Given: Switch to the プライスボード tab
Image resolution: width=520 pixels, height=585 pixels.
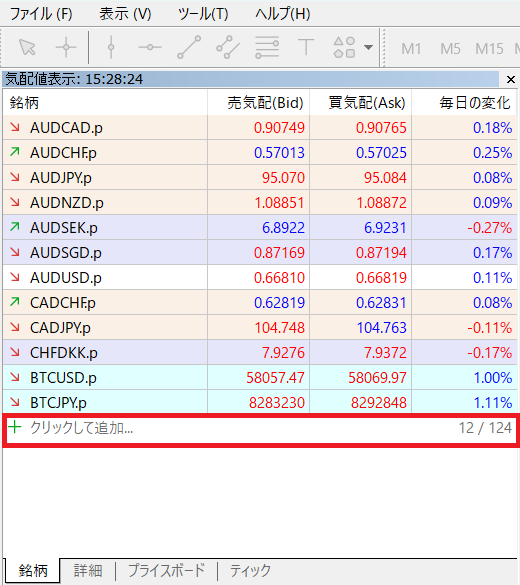Looking at the screenshot, I should pos(166,570).
